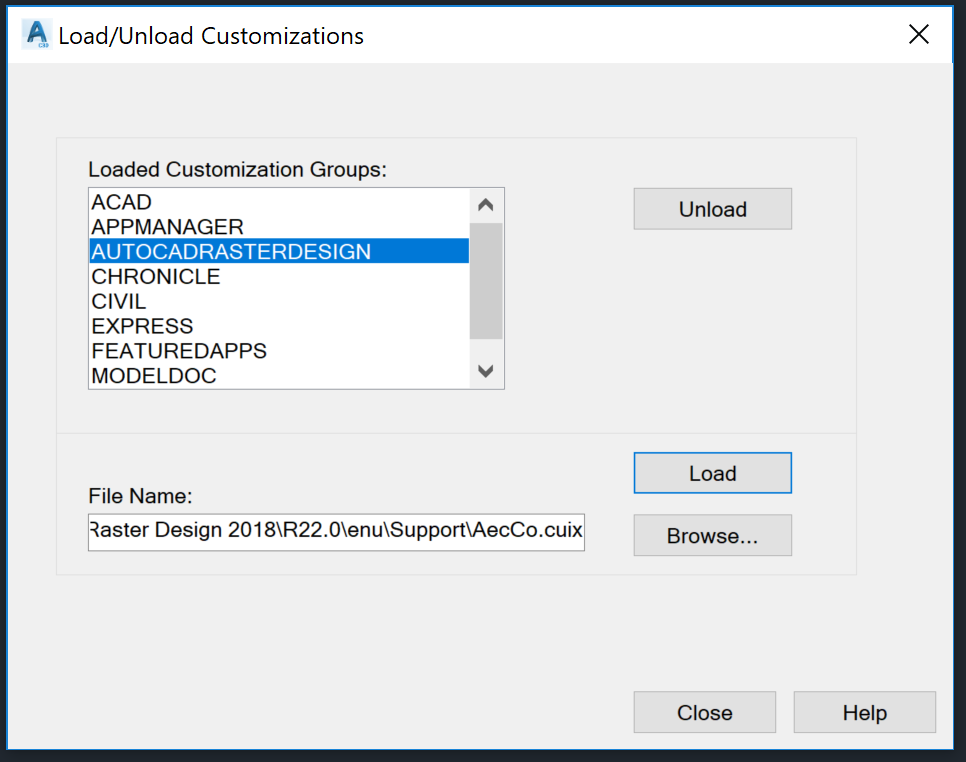
Task: Select CHRONICLE in the list
Action: tap(279, 277)
